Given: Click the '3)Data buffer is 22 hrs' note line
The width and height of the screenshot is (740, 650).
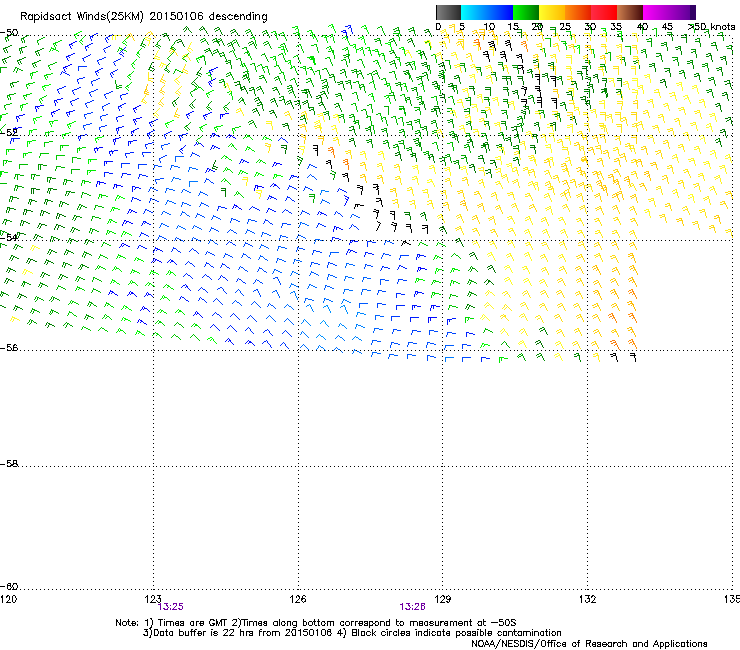Looking at the screenshot, I should (352, 633).
